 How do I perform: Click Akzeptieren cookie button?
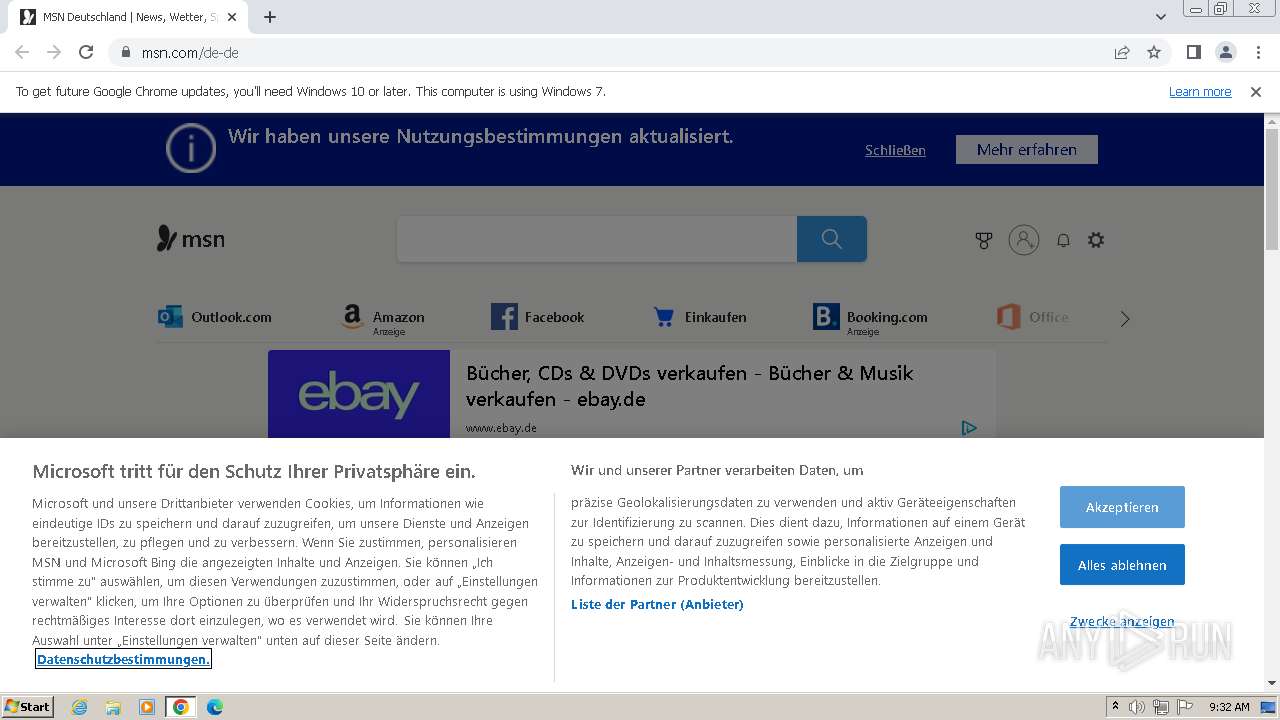[1122, 507]
